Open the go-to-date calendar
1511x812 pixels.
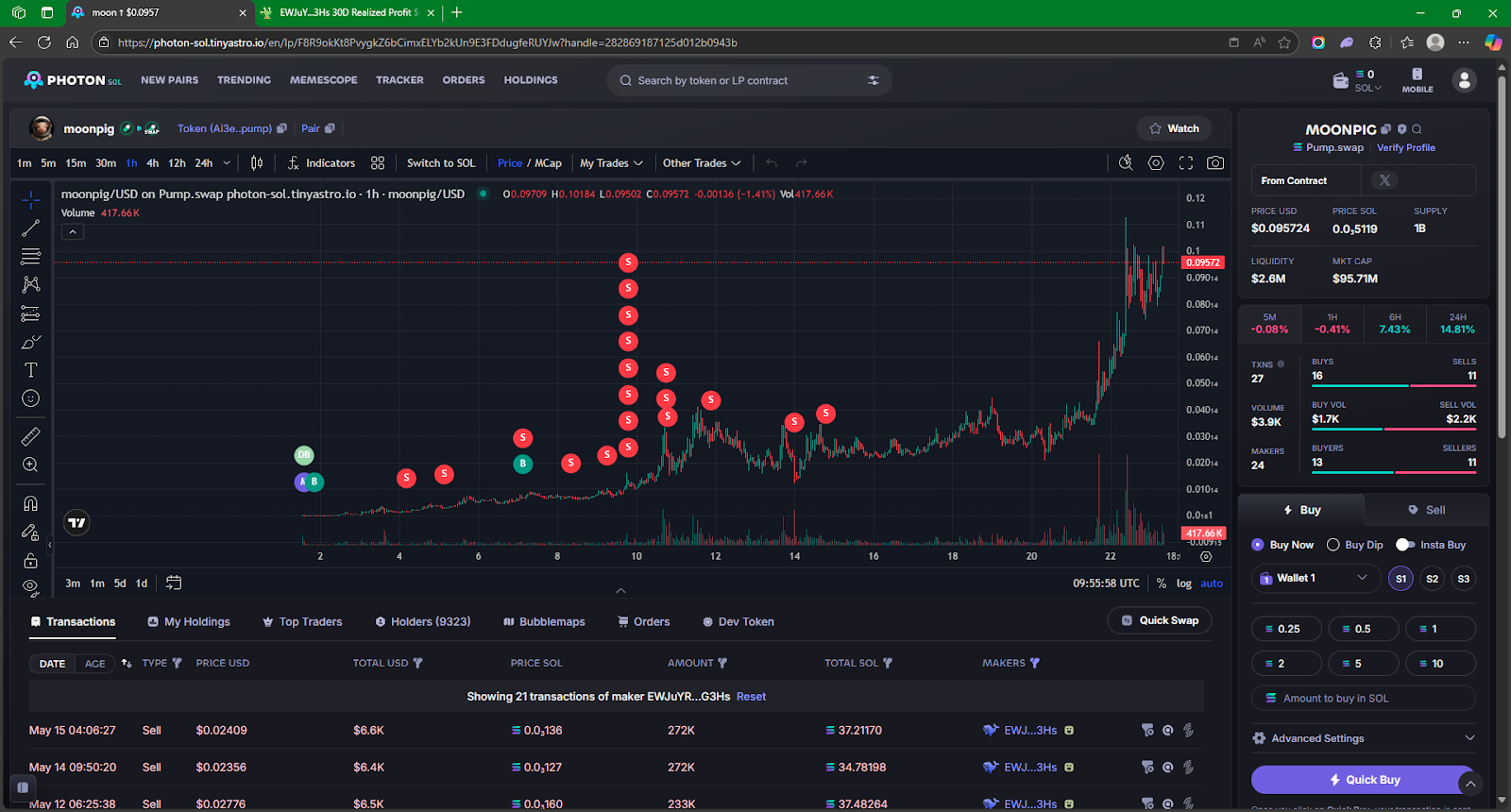(174, 583)
